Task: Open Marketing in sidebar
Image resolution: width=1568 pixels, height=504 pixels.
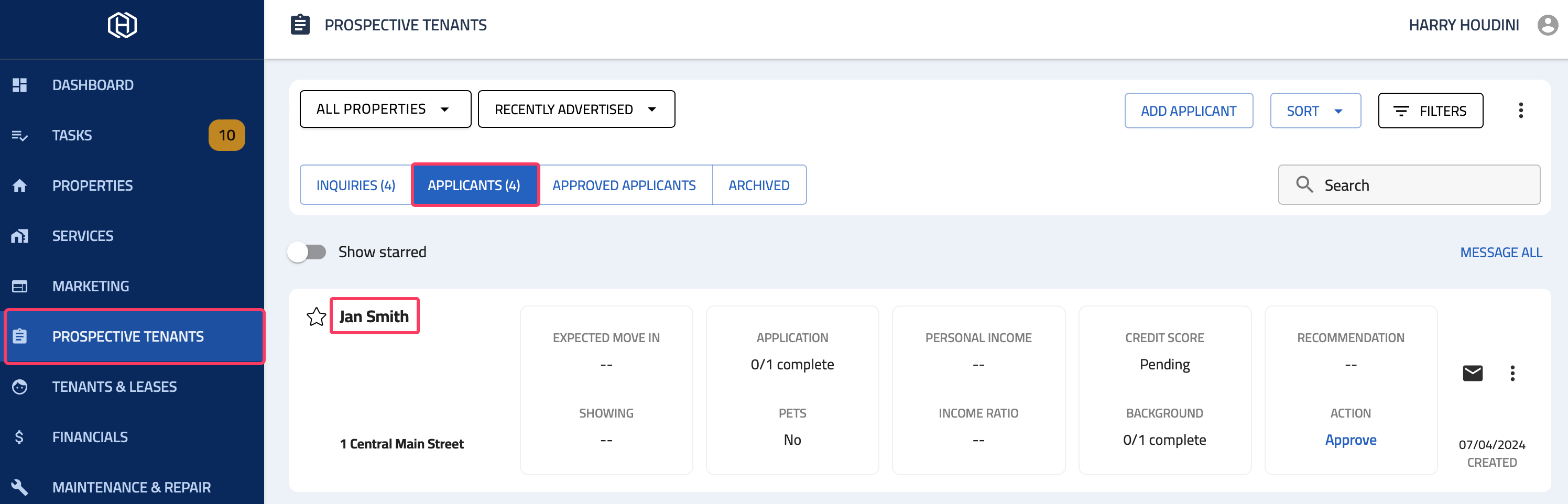Action: coord(132,286)
